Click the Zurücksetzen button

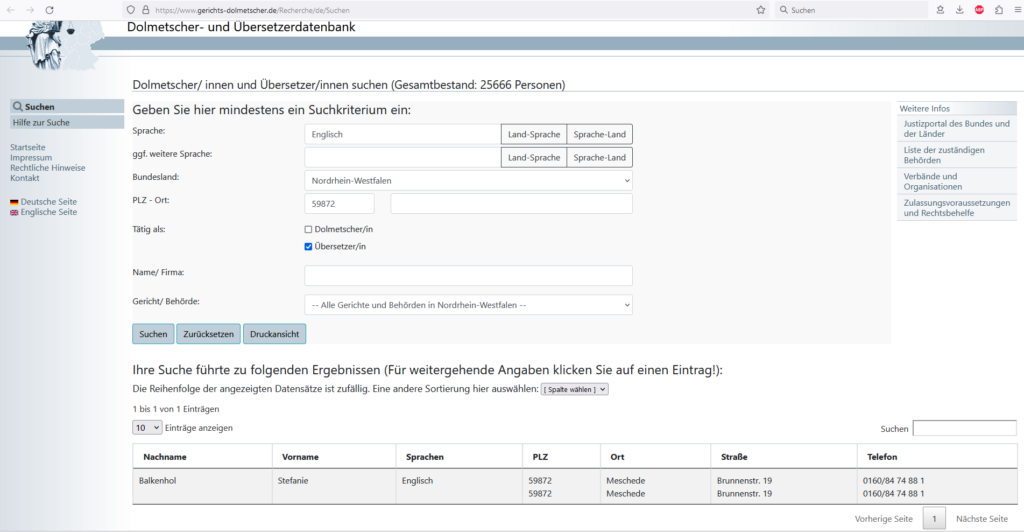pyautogui.click(x=208, y=334)
